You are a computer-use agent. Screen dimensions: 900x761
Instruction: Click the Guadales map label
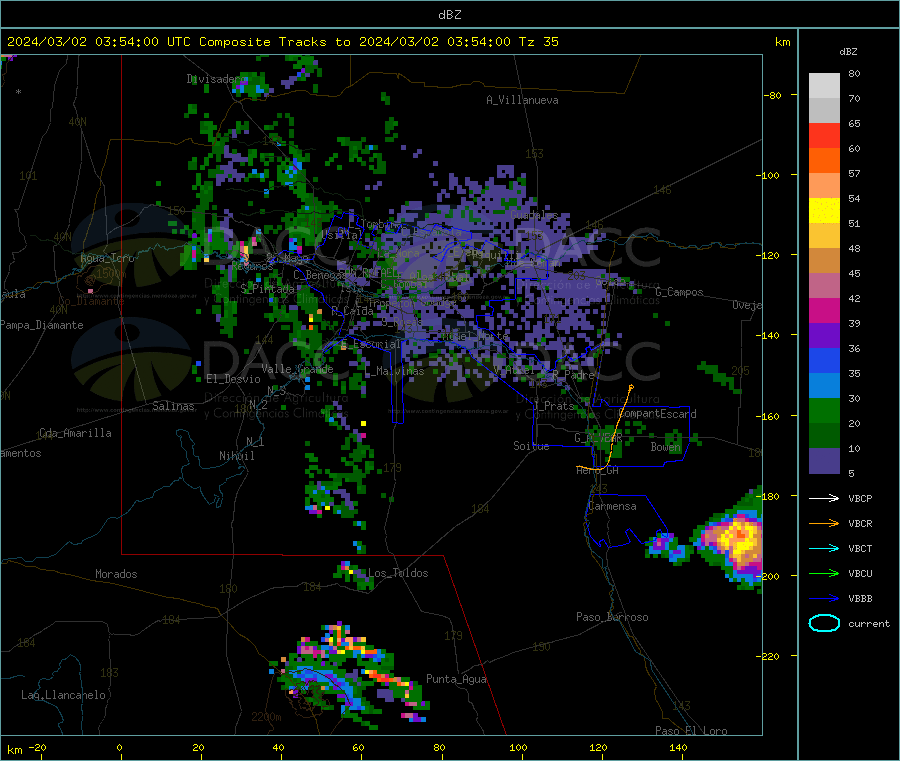(534, 215)
